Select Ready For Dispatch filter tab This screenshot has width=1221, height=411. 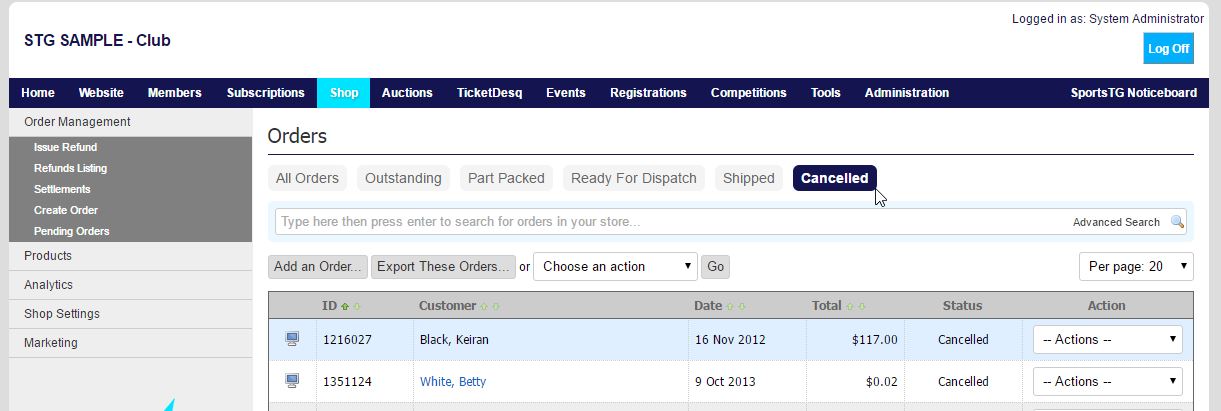633,178
